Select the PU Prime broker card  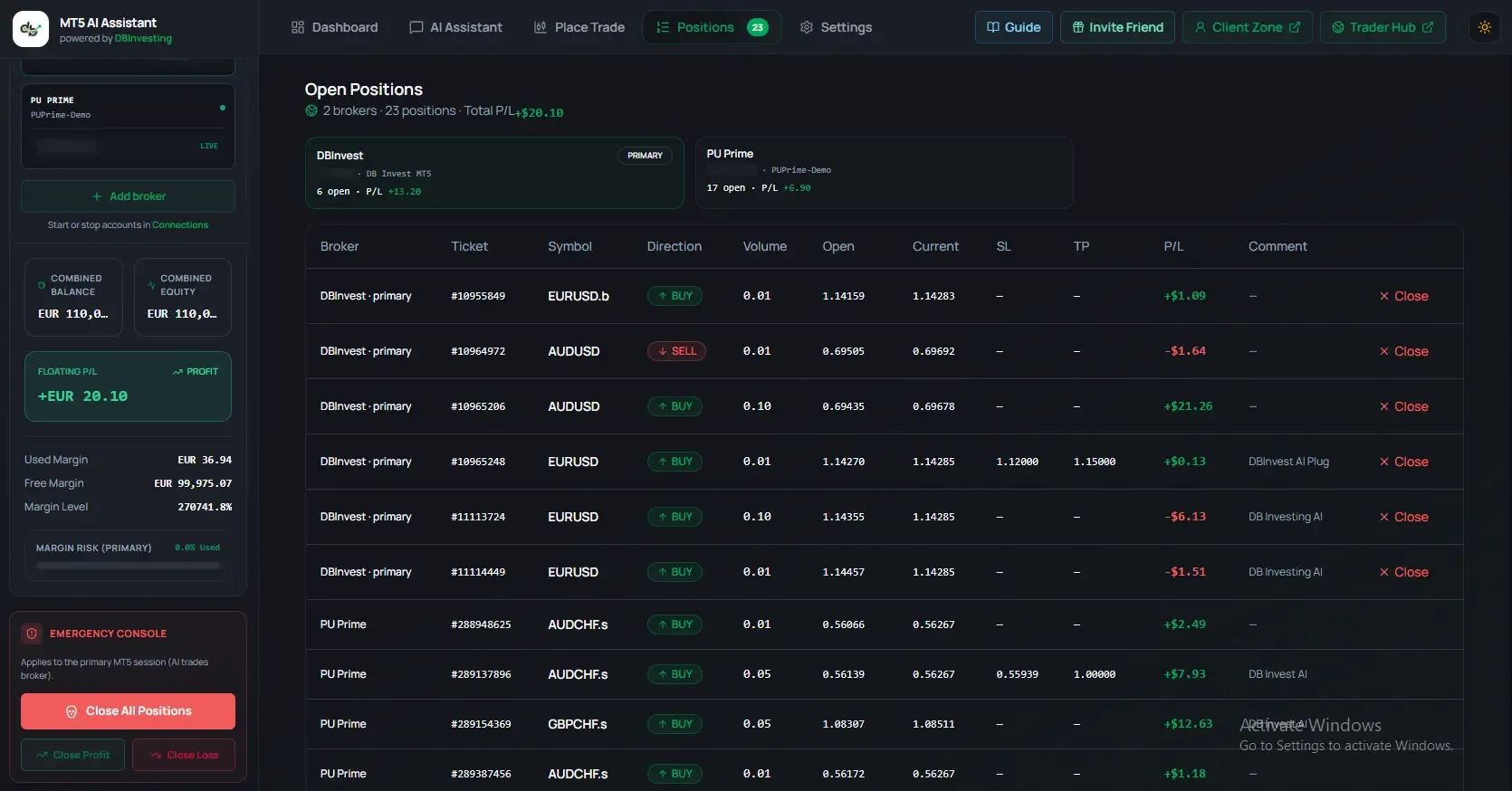tap(884, 173)
